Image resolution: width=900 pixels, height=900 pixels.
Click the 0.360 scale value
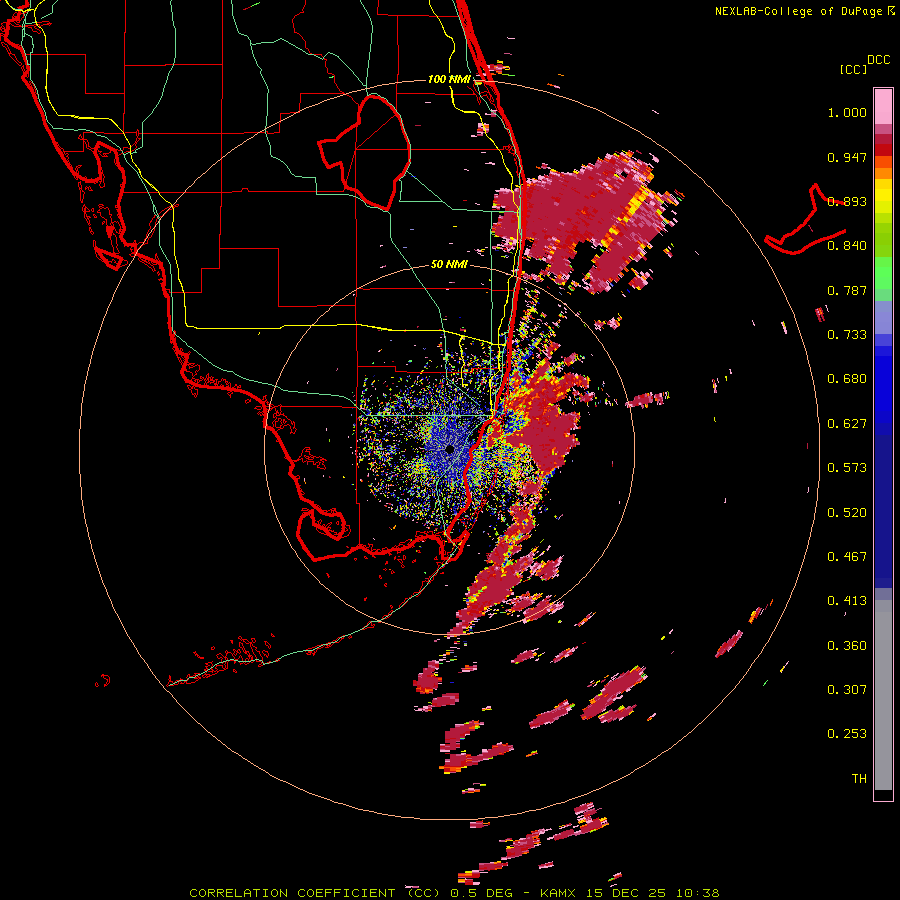(847, 646)
